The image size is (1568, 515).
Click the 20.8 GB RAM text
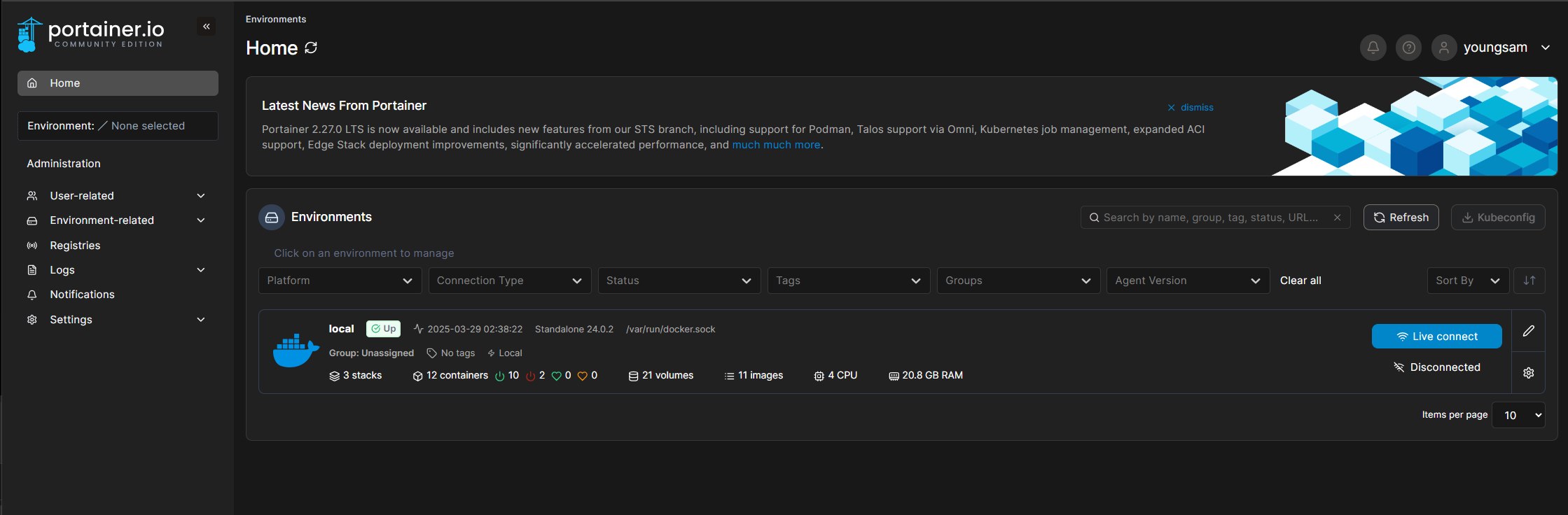(x=932, y=376)
